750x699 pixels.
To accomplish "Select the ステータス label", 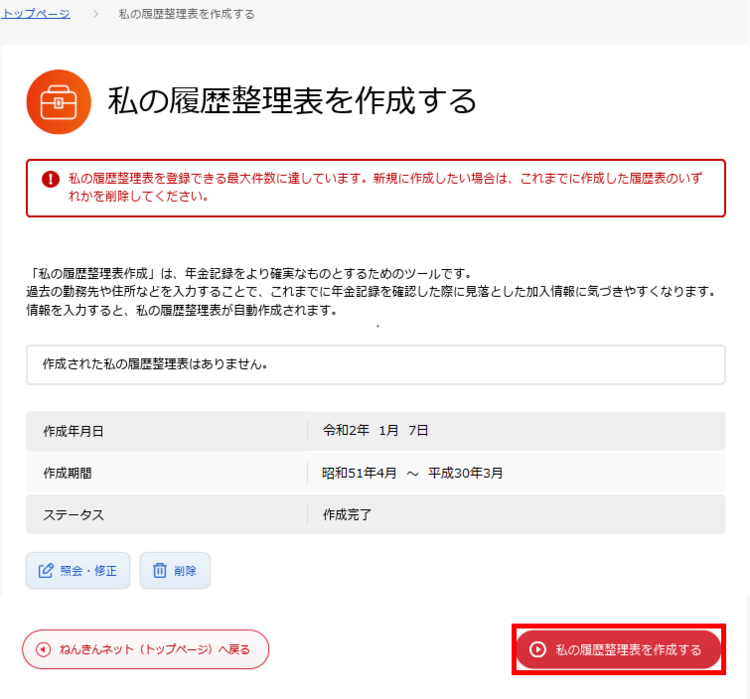I will 74,515.
